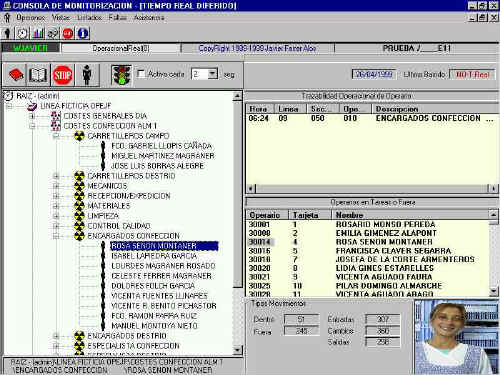The image size is (500, 375).
Task: Collapse the ENCARGADOS CONFECCION node
Action: pos(56,236)
